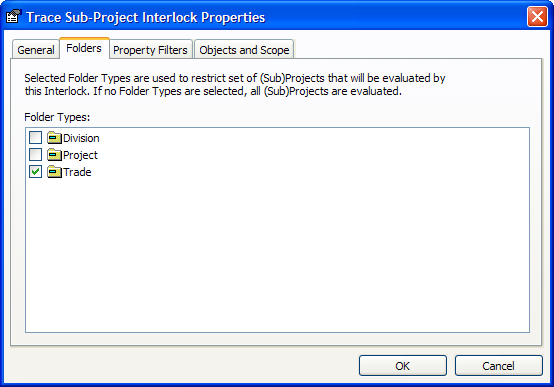Click the Interlock Properties title bar icon
This screenshot has height=387, width=554.
coord(13,17)
